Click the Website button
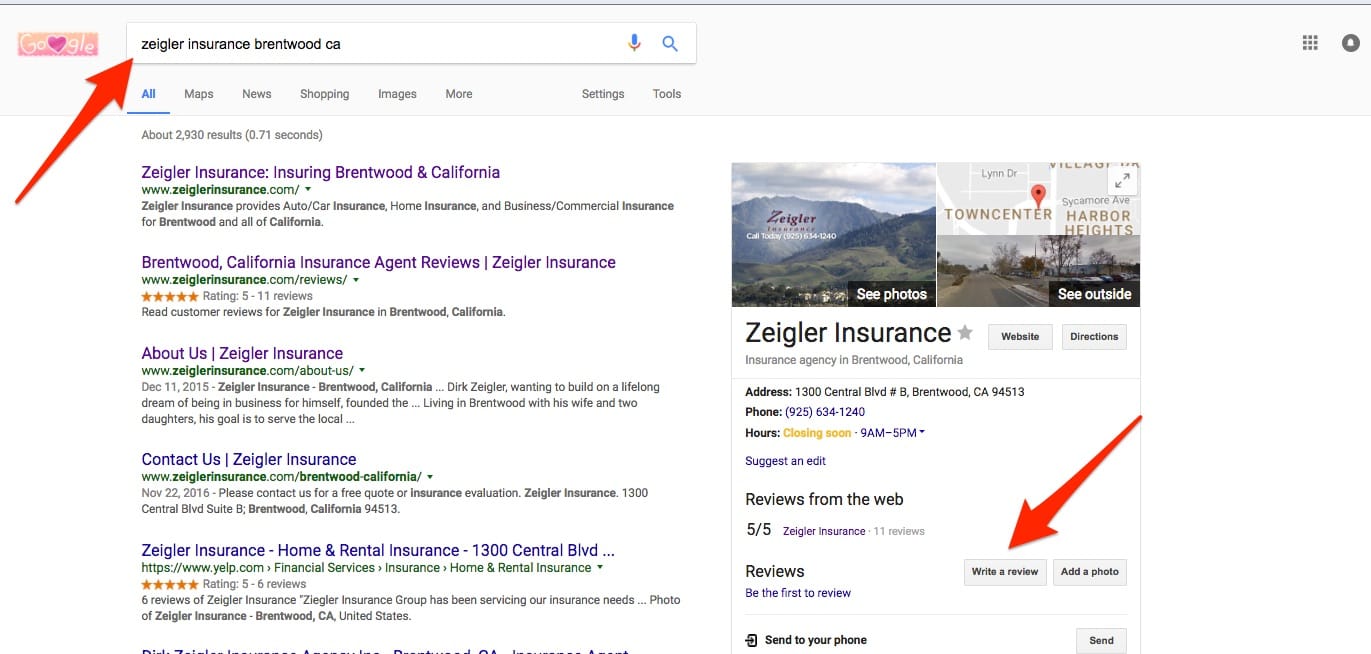This screenshot has width=1371, height=654. pos(1020,337)
